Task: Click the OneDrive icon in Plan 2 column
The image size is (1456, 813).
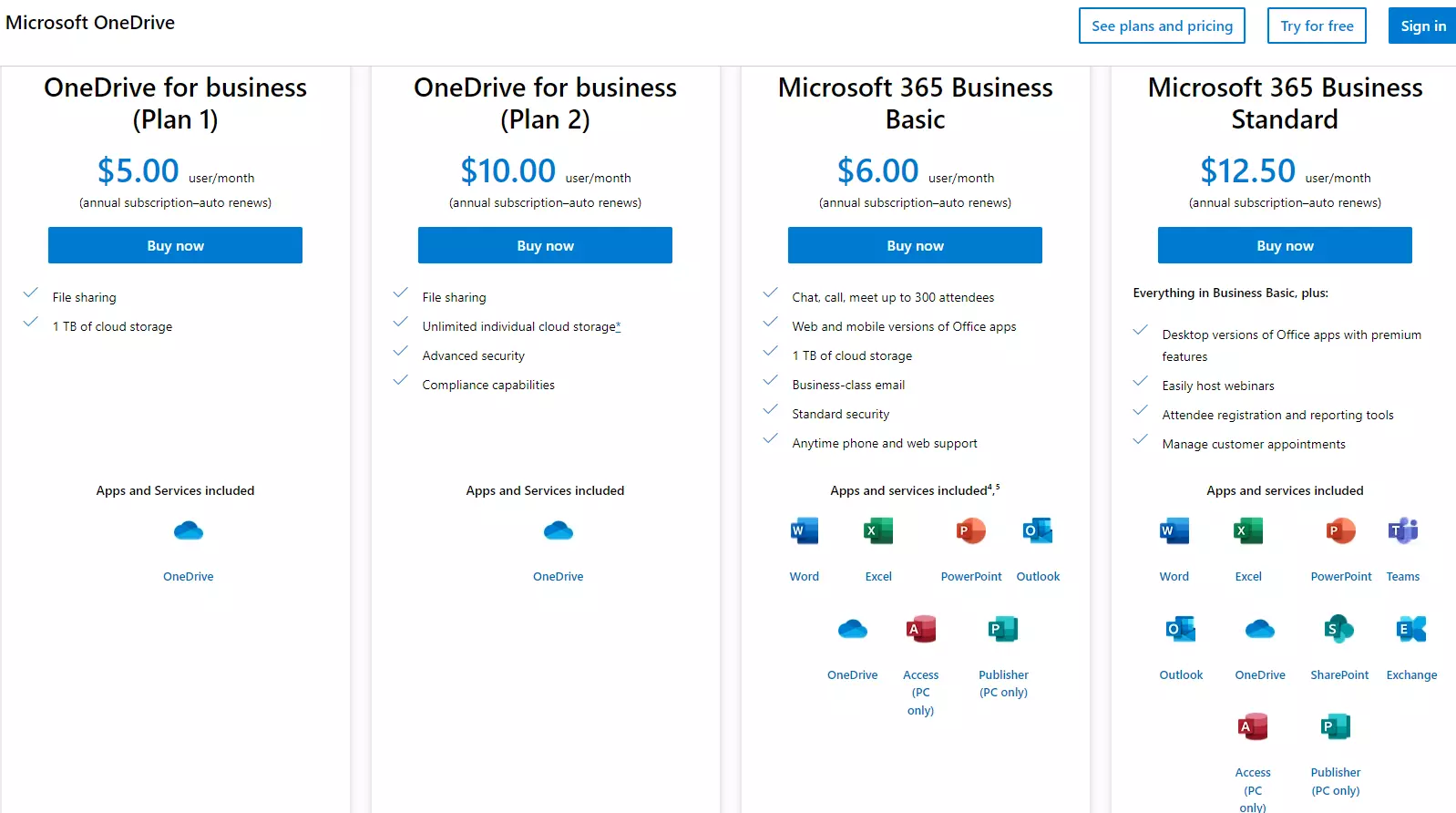Action: (x=558, y=531)
